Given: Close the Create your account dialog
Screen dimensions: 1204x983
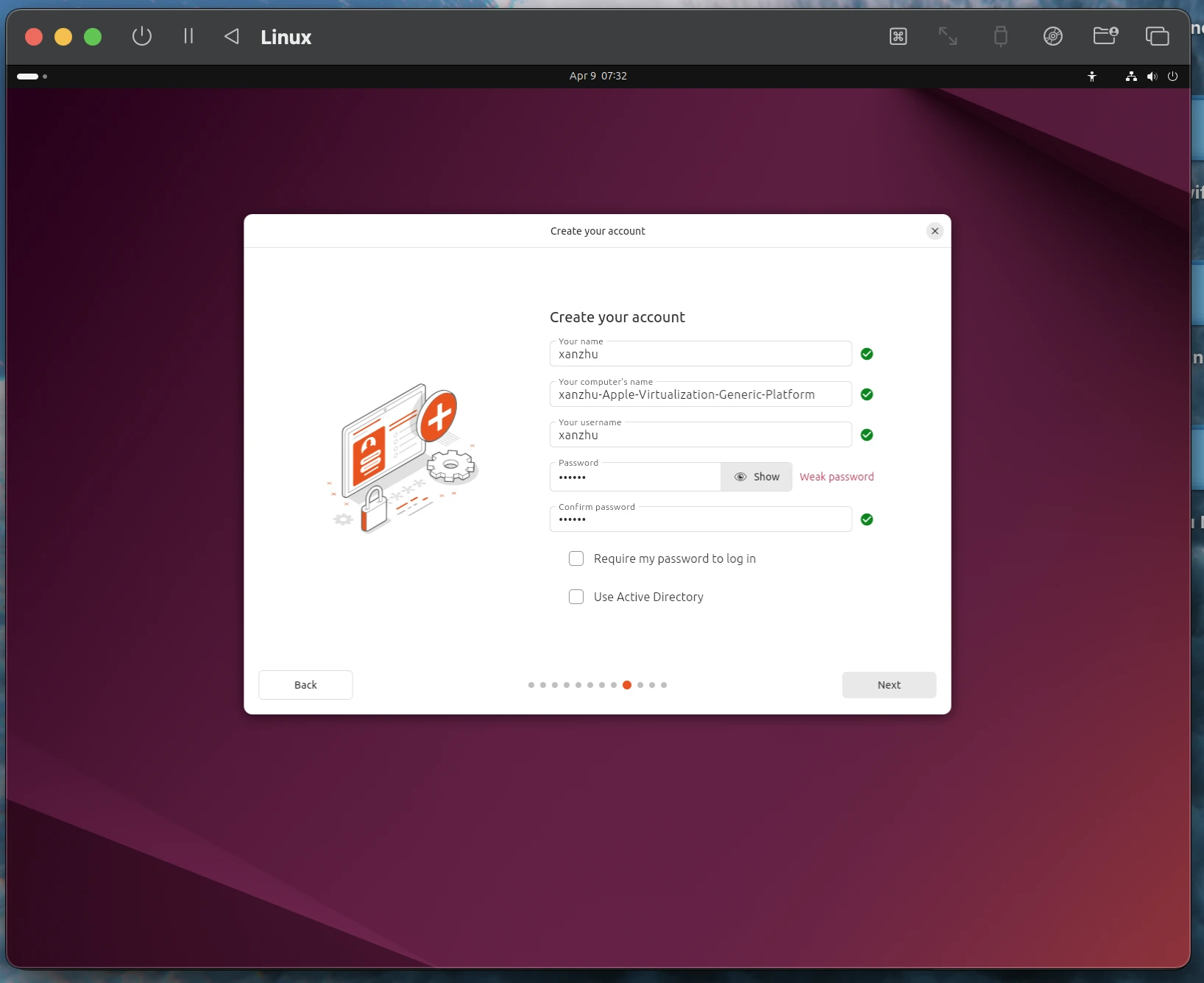Looking at the screenshot, I should pyautogui.click(x=935, y=231).
